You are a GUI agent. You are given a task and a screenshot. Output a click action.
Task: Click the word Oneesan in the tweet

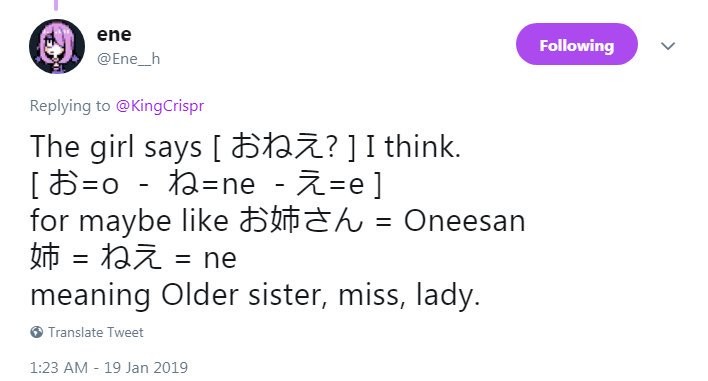click(x=464, y=221)
